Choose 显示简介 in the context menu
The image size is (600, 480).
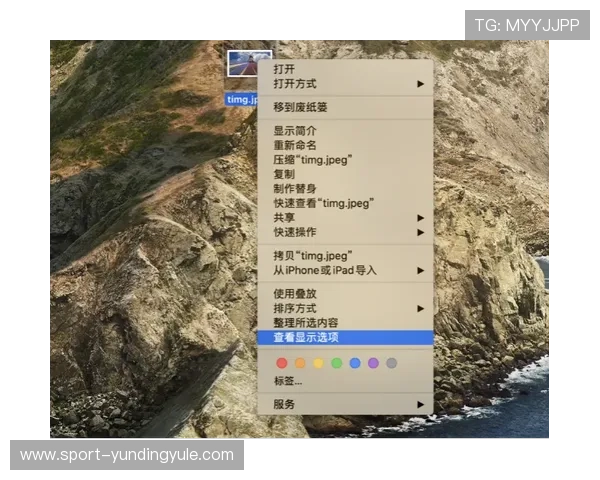(x=345, y=131)
